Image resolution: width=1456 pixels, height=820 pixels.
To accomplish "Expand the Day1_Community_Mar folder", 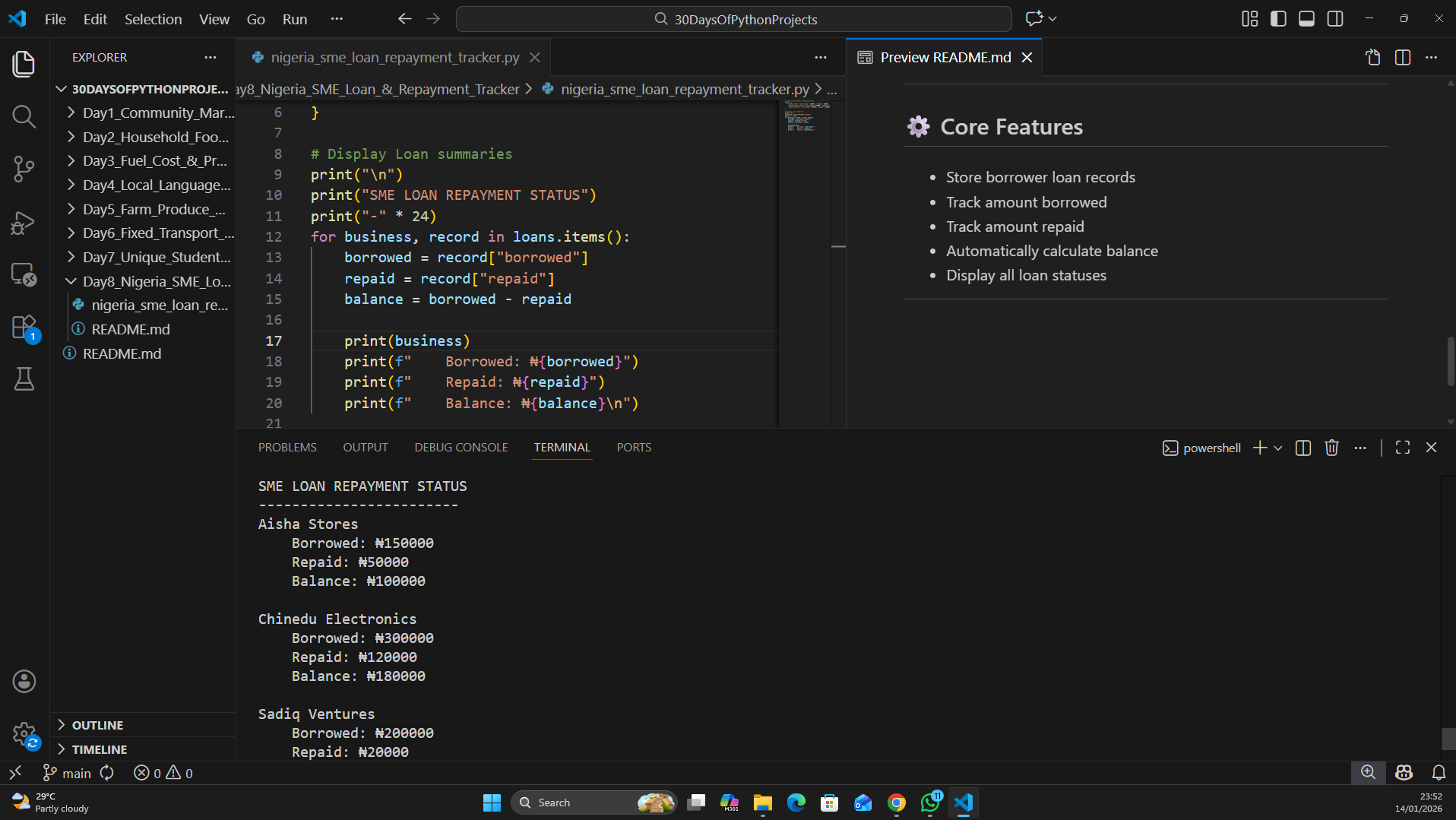I will 157,112.
